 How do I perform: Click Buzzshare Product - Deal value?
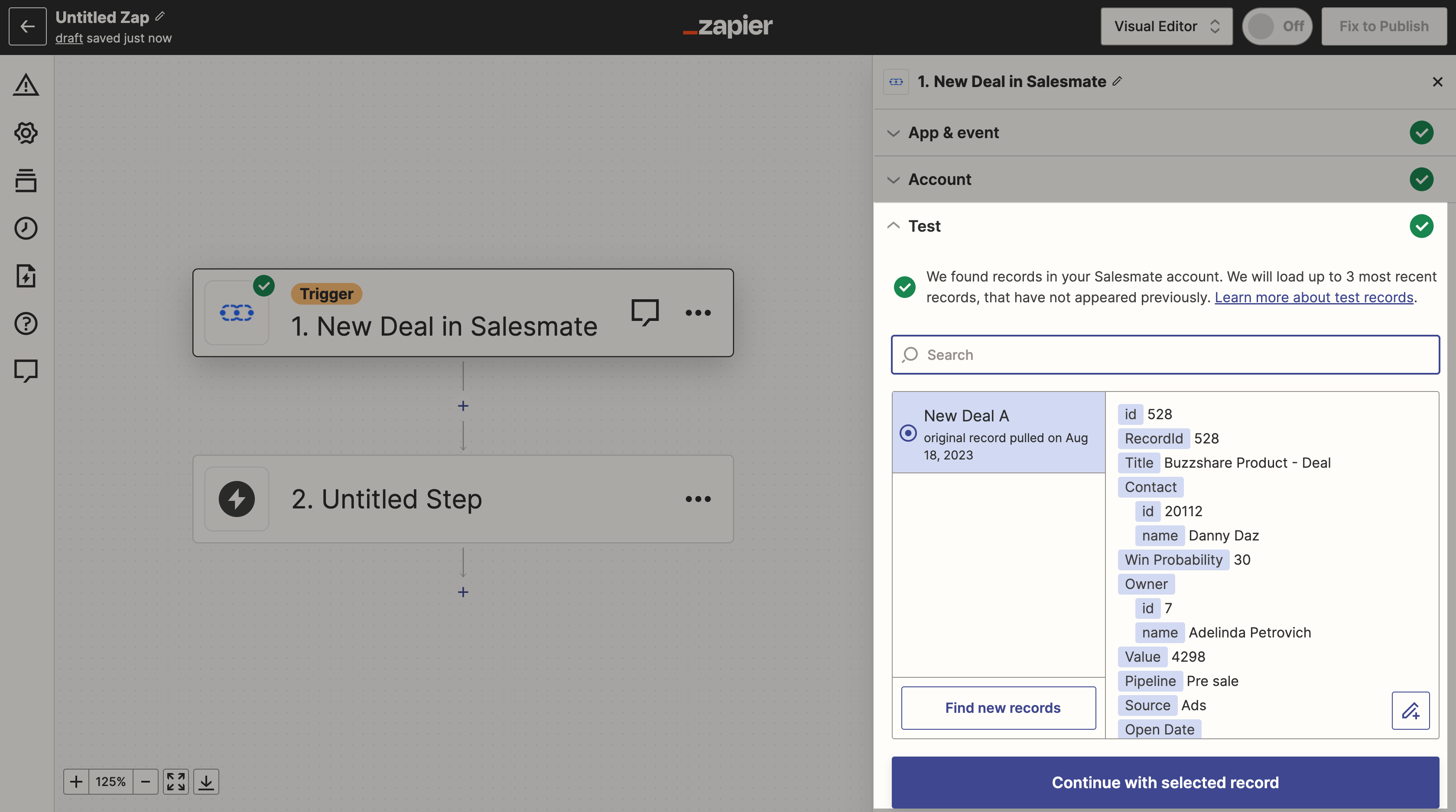tap(1247, 463)
